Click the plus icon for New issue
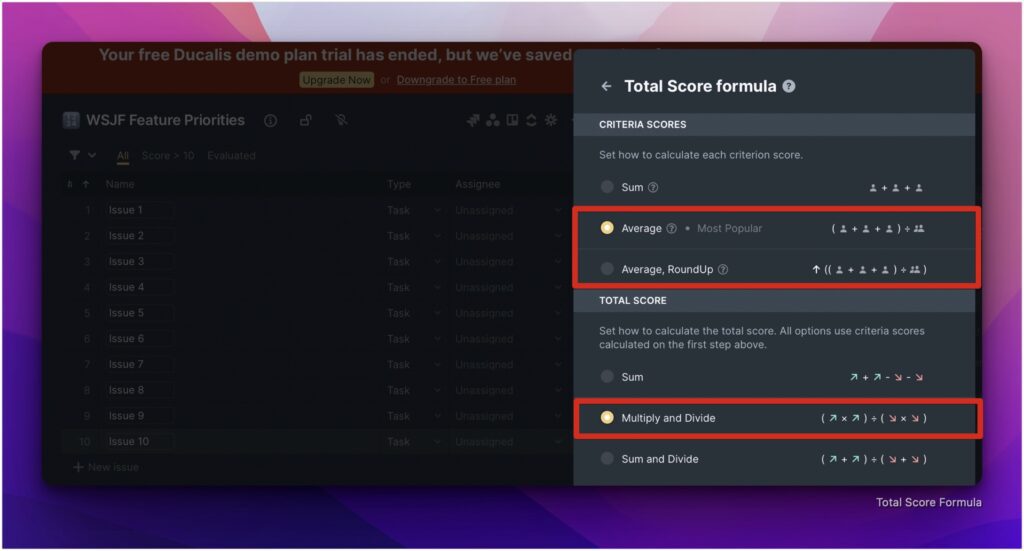Viewport: 1024px width, 551px height. coord(78,467)
